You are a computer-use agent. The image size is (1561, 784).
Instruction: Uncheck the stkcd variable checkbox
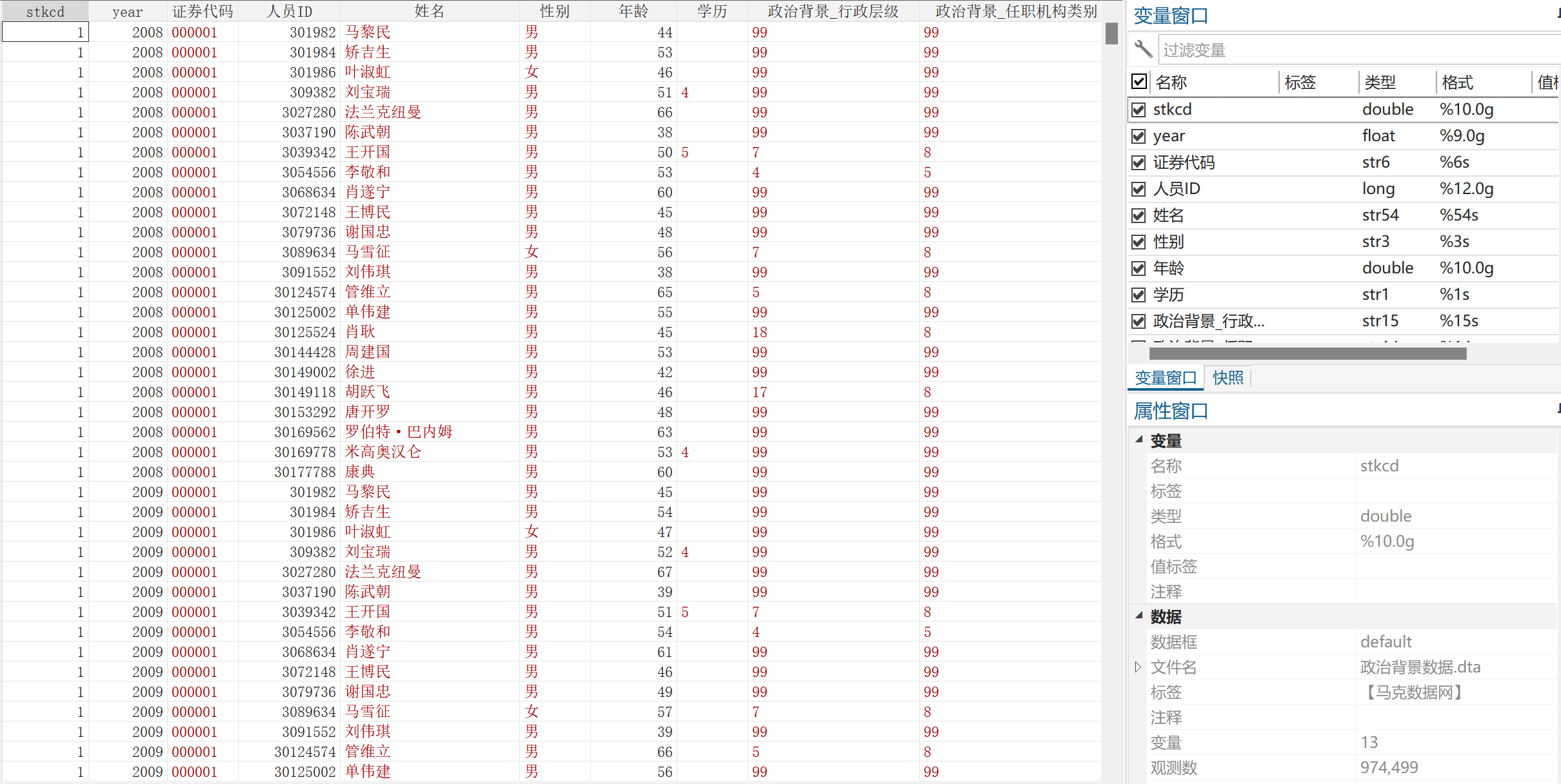tap(1139, 110)
